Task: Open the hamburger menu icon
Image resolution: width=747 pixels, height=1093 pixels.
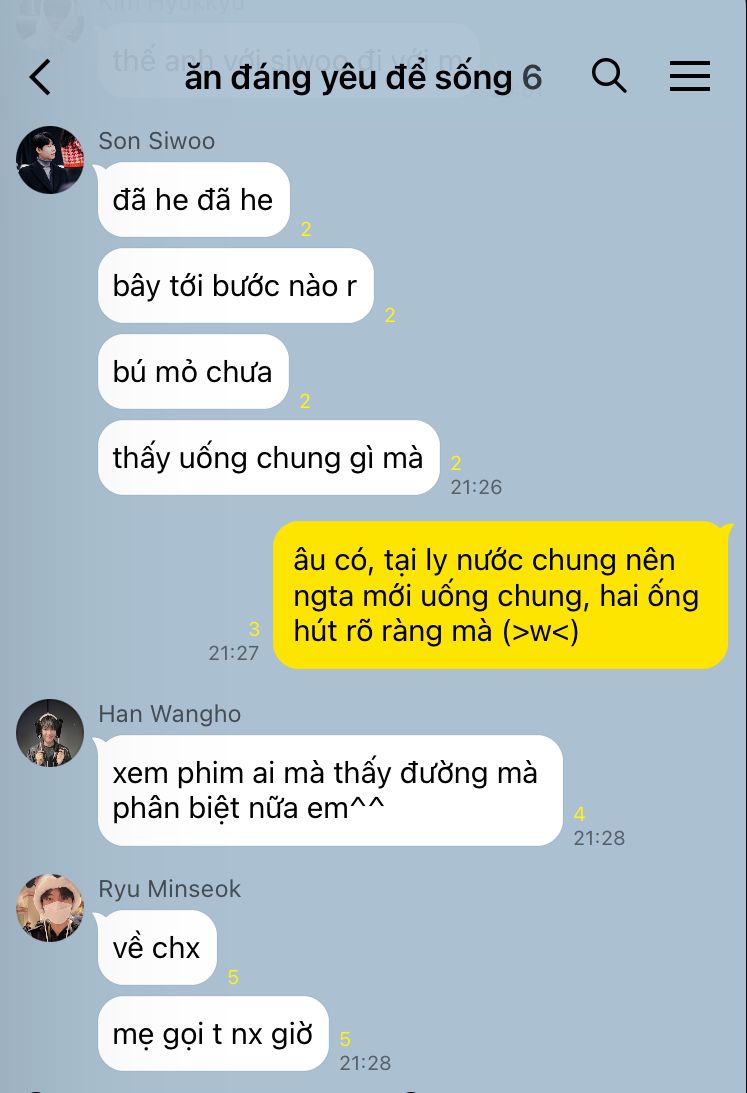Action: click(690, 76)
